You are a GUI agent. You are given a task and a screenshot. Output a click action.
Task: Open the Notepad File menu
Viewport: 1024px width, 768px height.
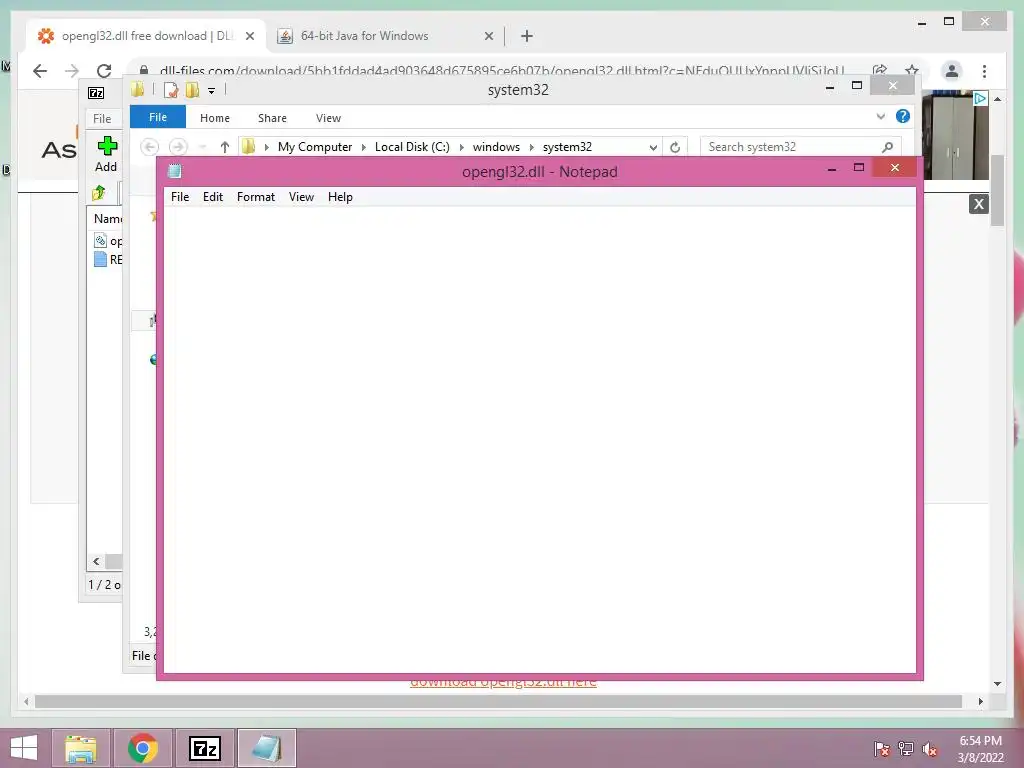pos(180,197)
